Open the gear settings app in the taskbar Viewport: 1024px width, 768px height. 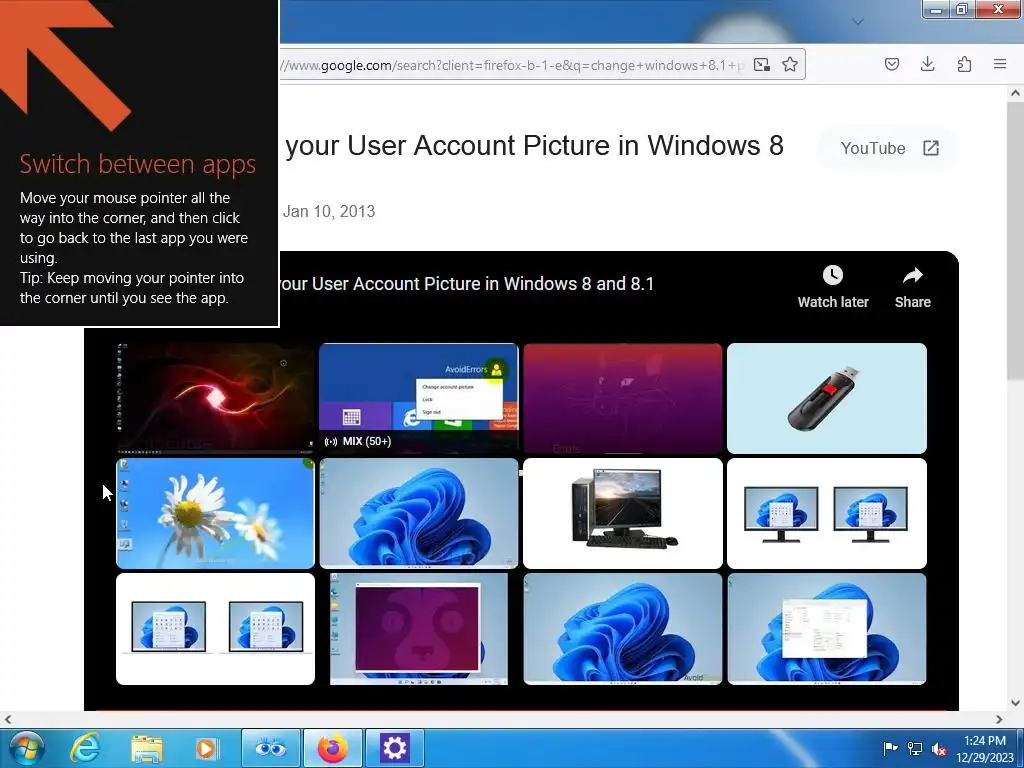point(394,748)
